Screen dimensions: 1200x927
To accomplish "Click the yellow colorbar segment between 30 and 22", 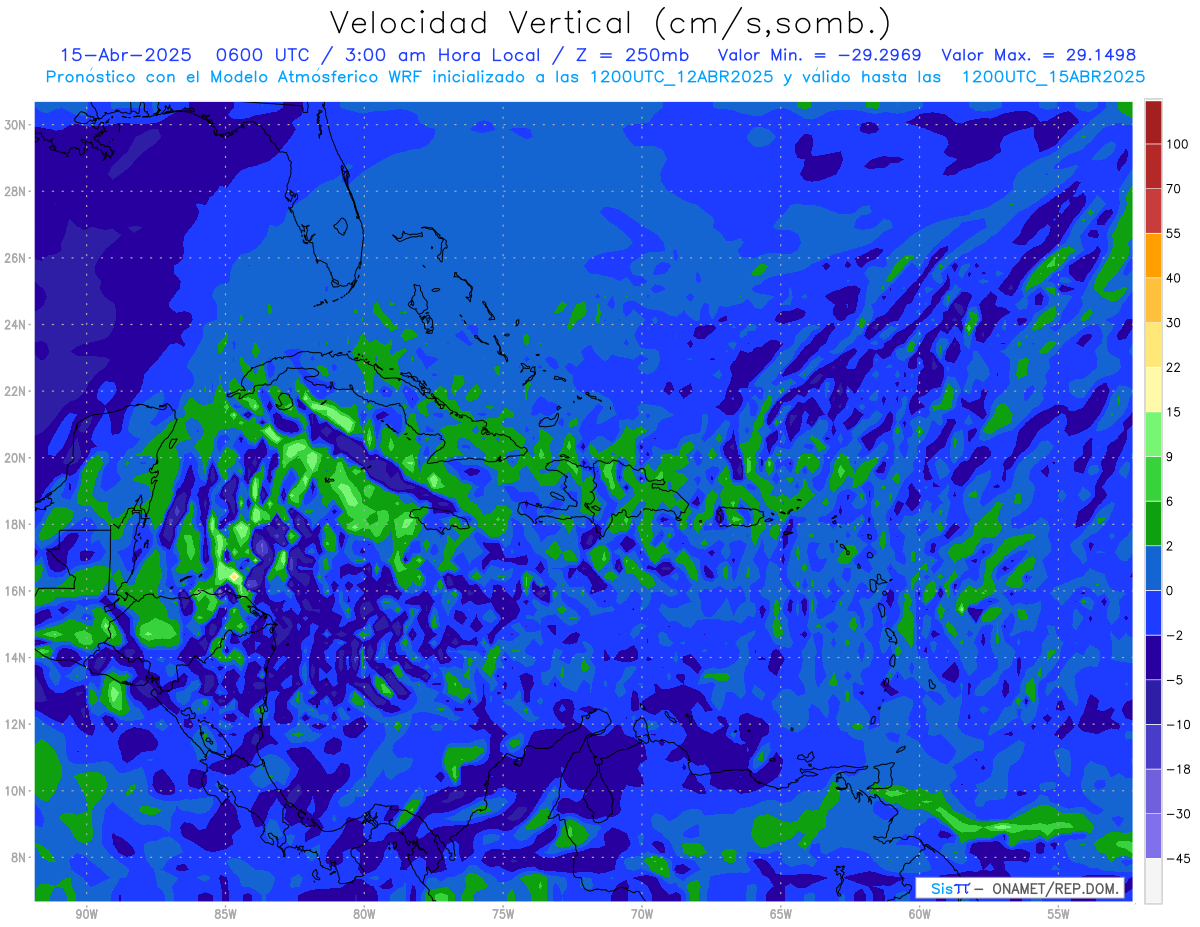I will pyautogui.click(x=1153, y=345).
